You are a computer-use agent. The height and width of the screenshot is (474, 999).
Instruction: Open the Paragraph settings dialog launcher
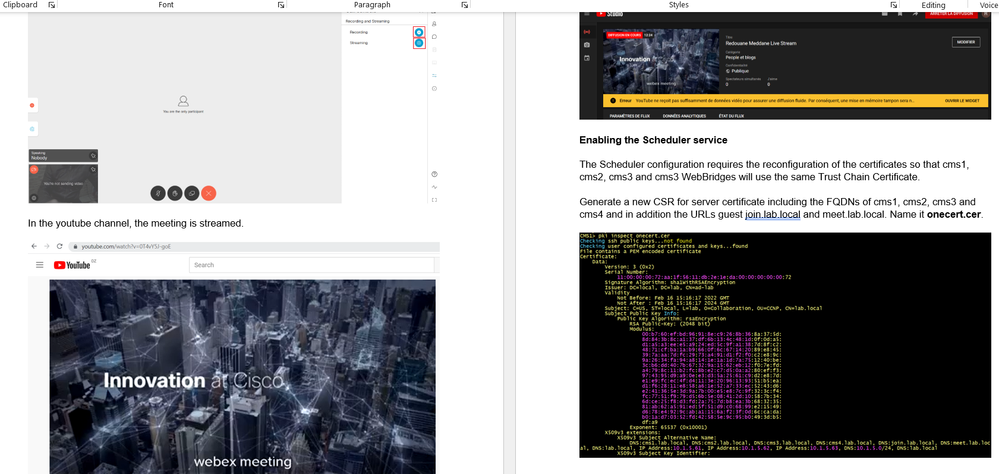(464, 4)
